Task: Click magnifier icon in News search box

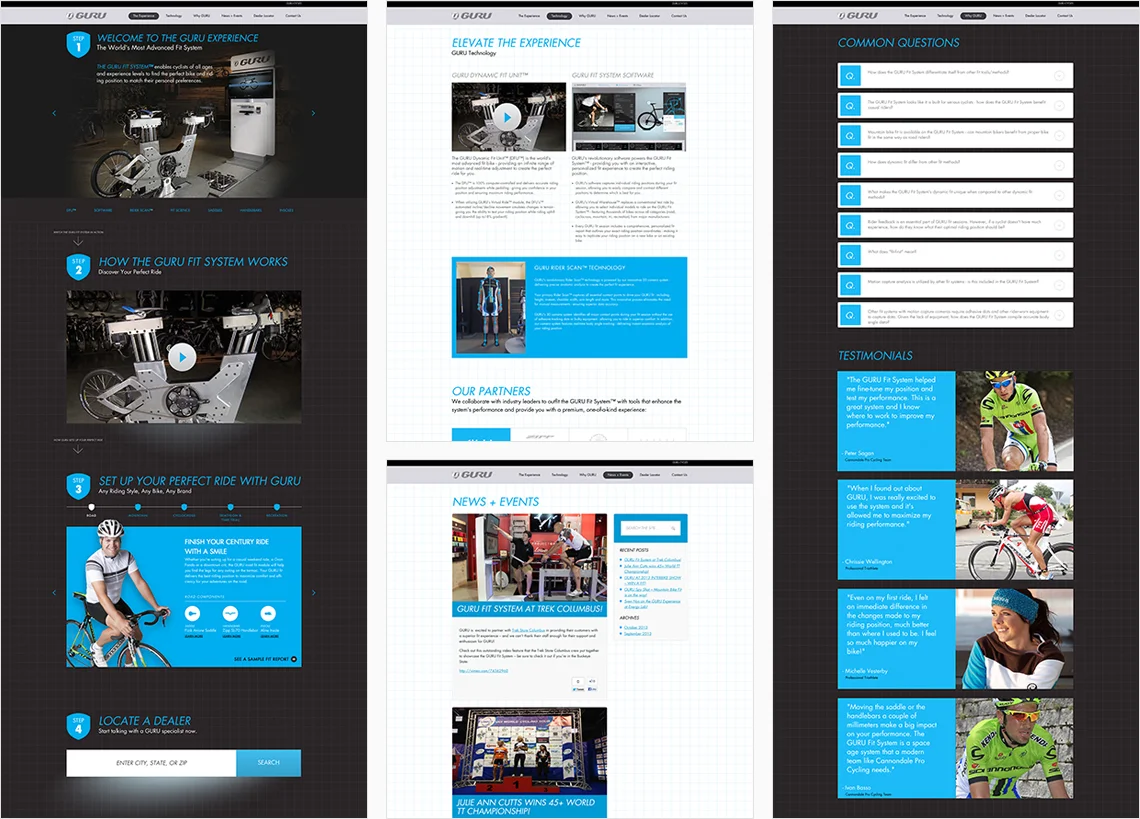Action: (673, 527)
